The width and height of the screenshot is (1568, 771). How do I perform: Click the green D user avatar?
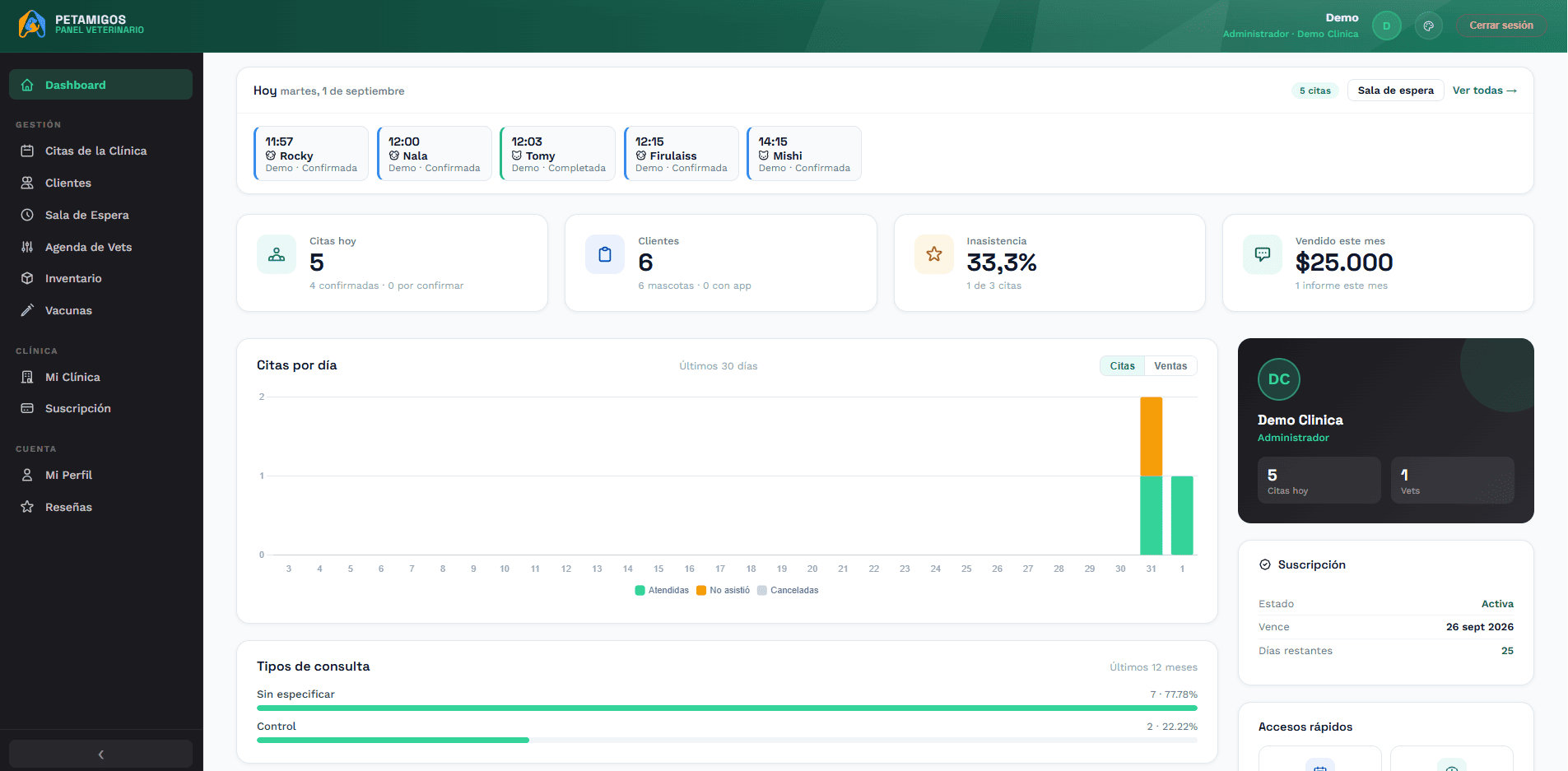pos(1386,26)
